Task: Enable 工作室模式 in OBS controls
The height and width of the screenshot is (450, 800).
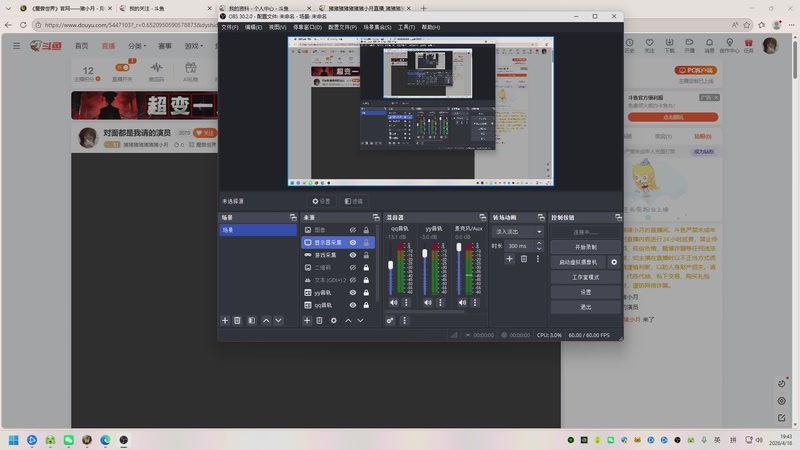Action: [x=585, y=277]
